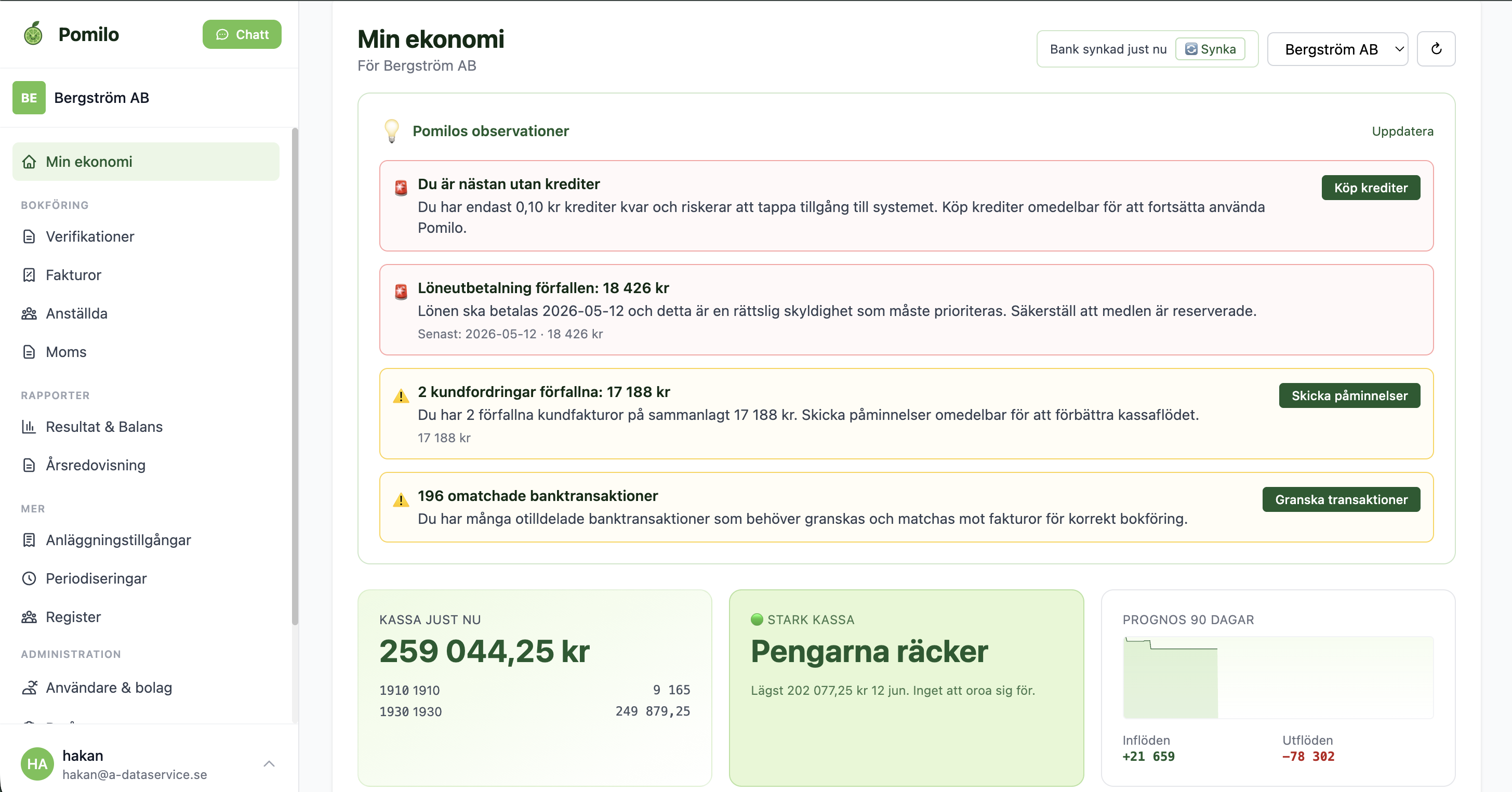Click the refresh icon button top right

click(x=1436, y=49)
